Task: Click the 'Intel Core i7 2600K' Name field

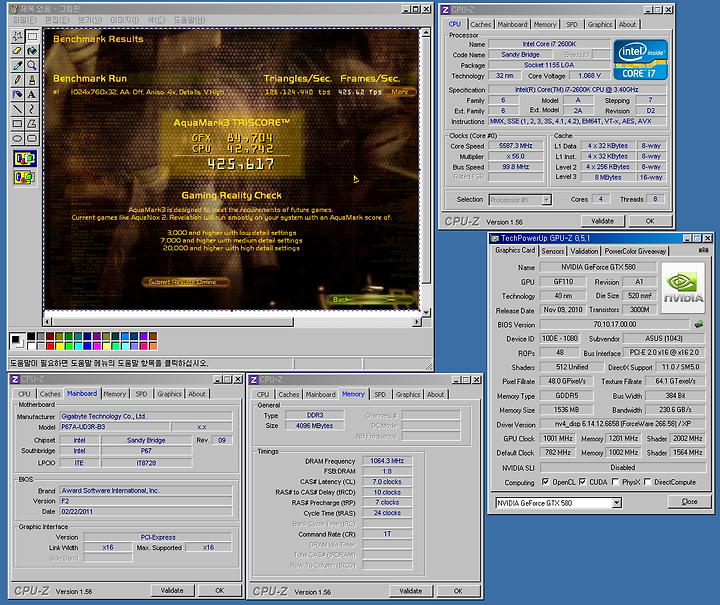Action: pos(549,44)
